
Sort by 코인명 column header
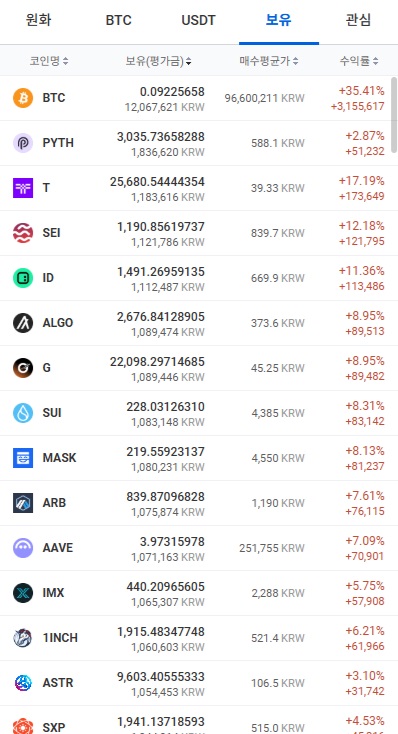pos(49,61)
